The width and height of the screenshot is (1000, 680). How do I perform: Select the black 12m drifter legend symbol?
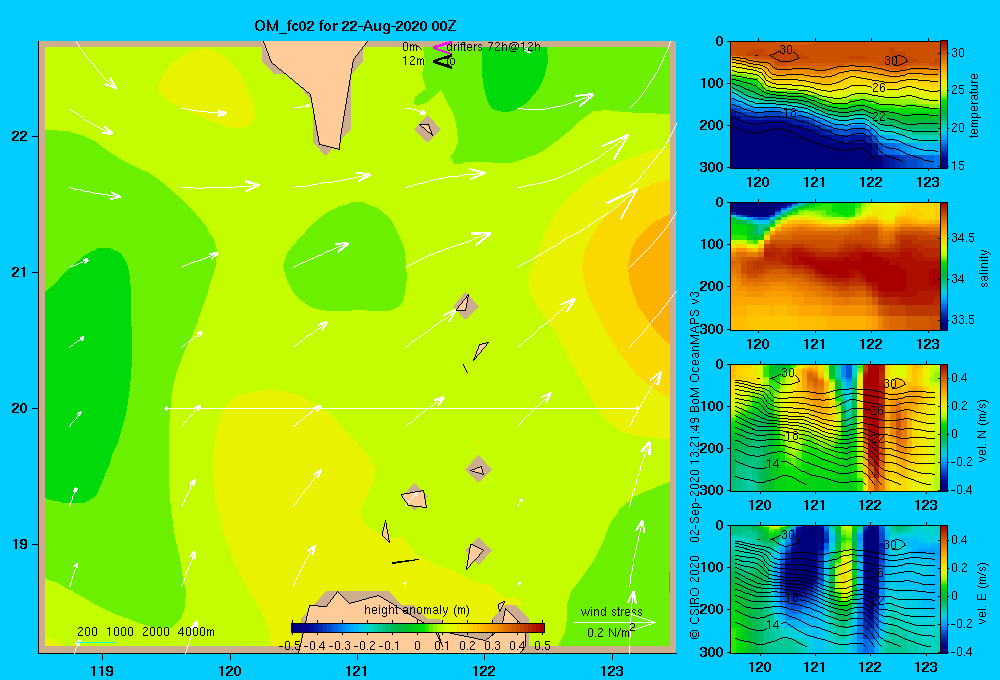click(x=442, y=61)
